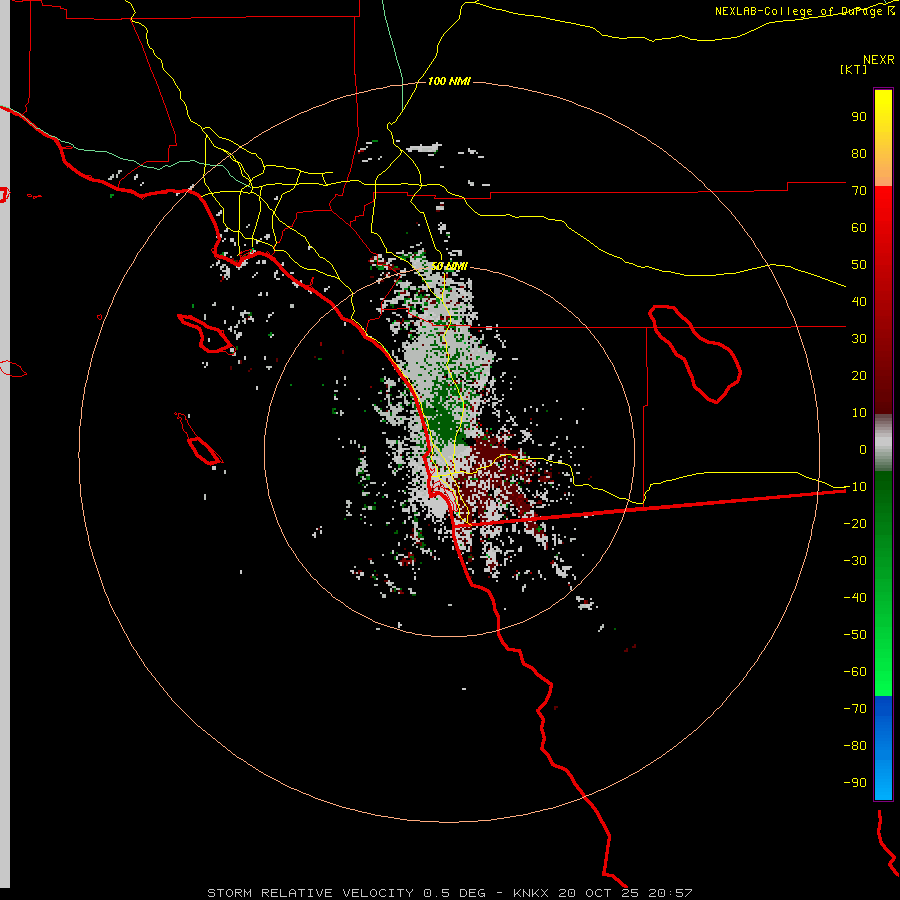
Task: Click the positive 80 scale label
Action: pyautogui.click(x=859, y=153)
